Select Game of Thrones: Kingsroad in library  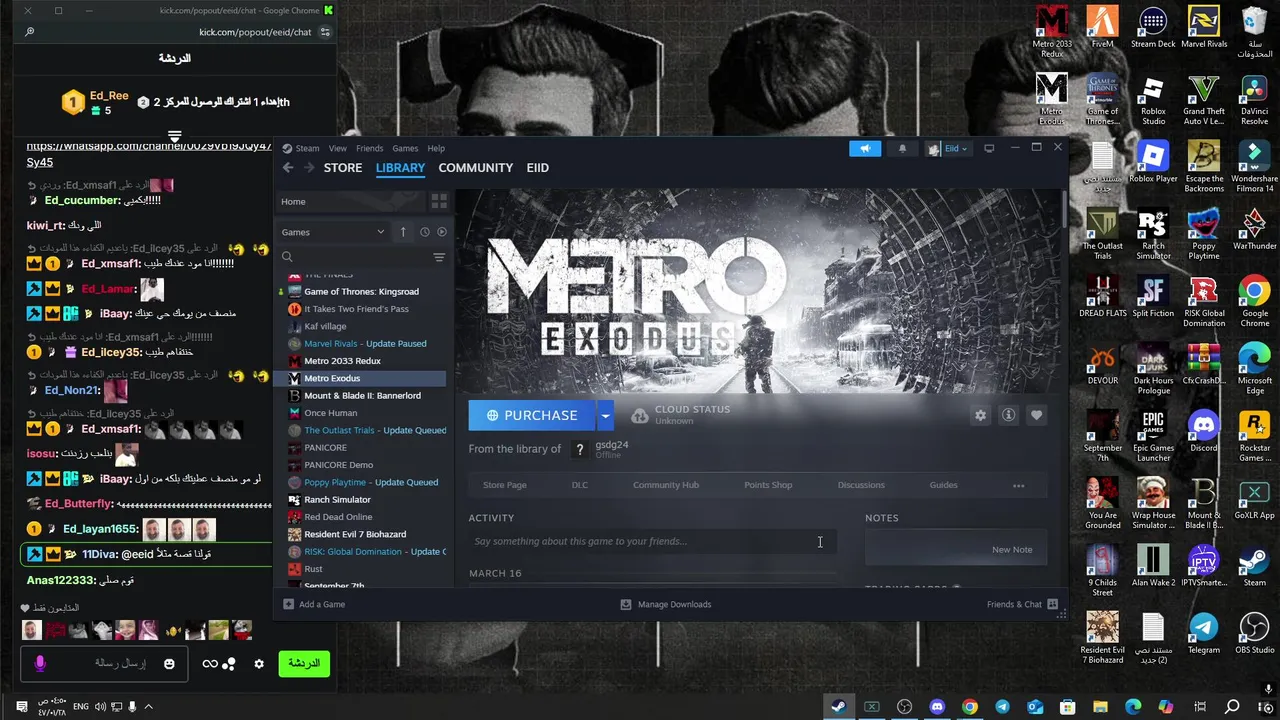point(361,291)
